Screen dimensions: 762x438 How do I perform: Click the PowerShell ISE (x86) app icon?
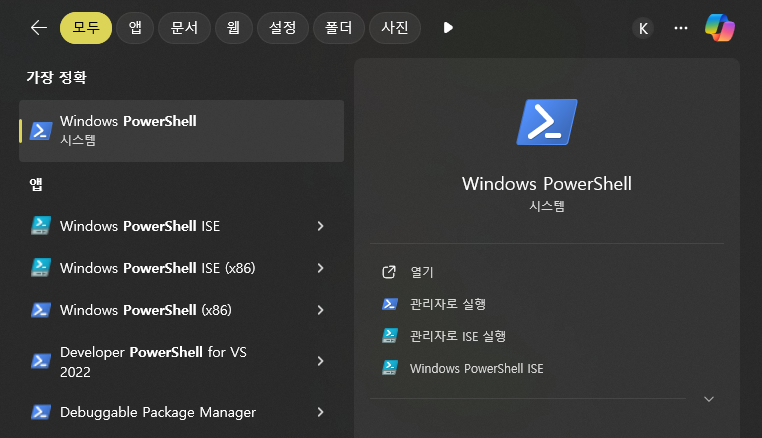[x=41, y=268]
